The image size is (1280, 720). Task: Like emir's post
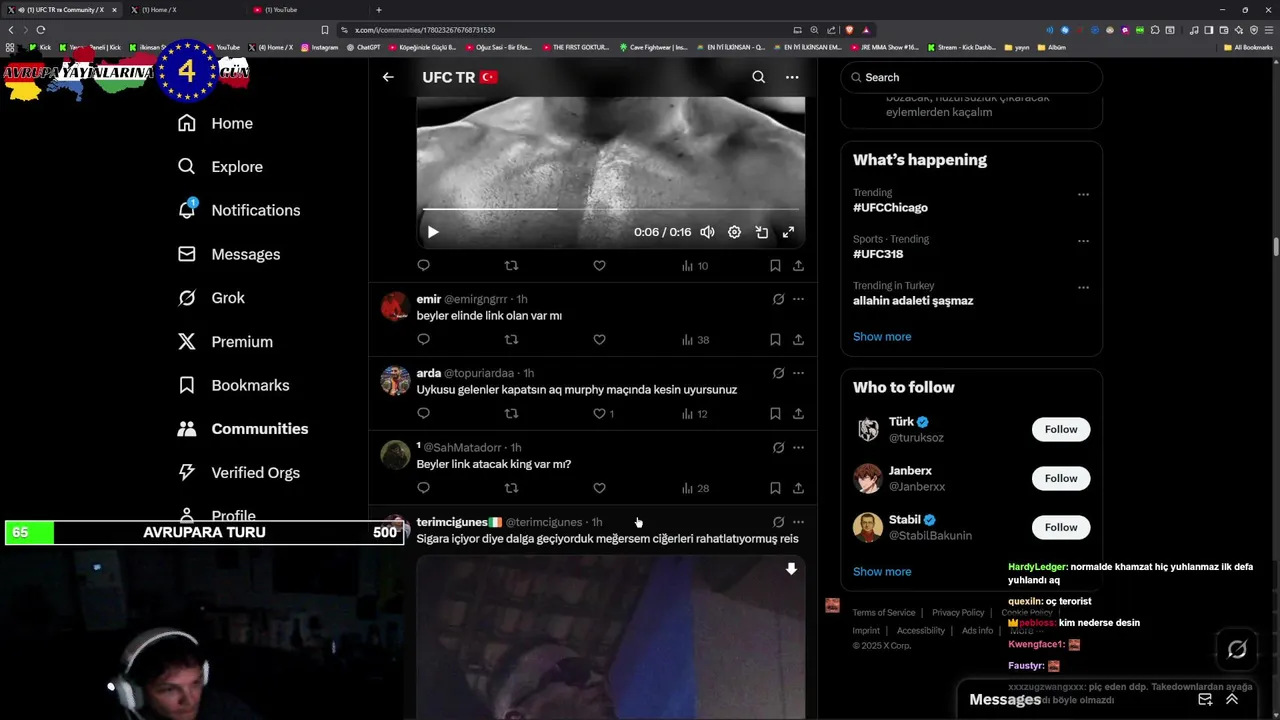click(599, 340)
